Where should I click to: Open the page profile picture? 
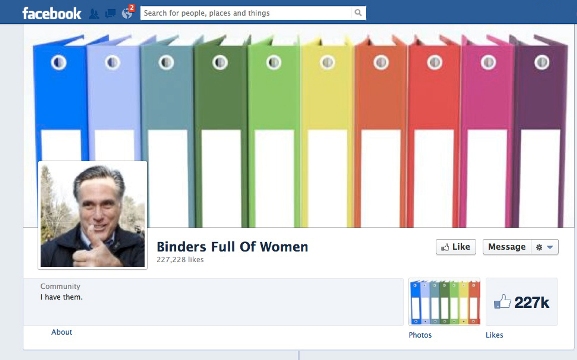click(x=93, y=215)
